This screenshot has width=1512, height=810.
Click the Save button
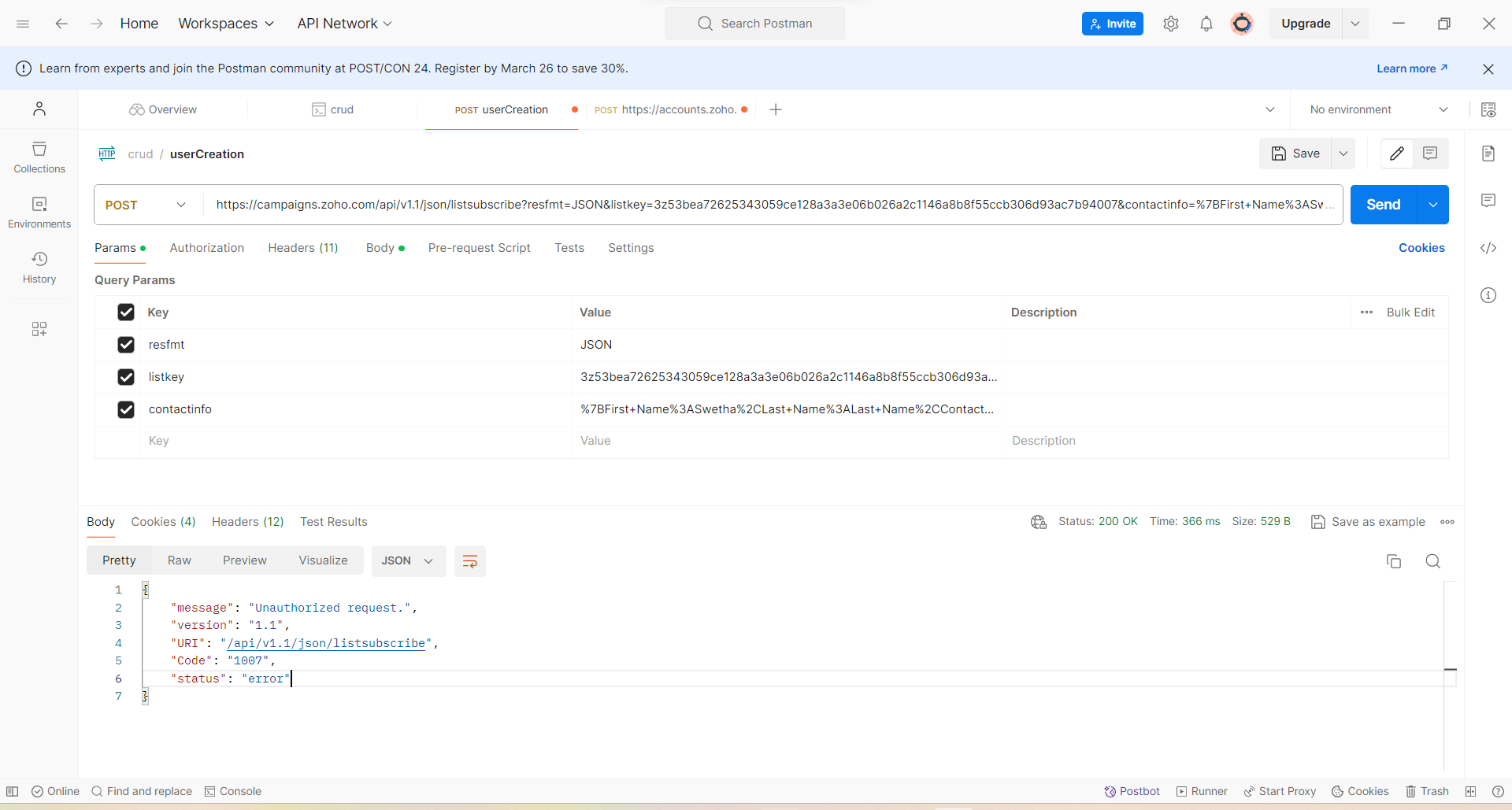click(1295, 153)
